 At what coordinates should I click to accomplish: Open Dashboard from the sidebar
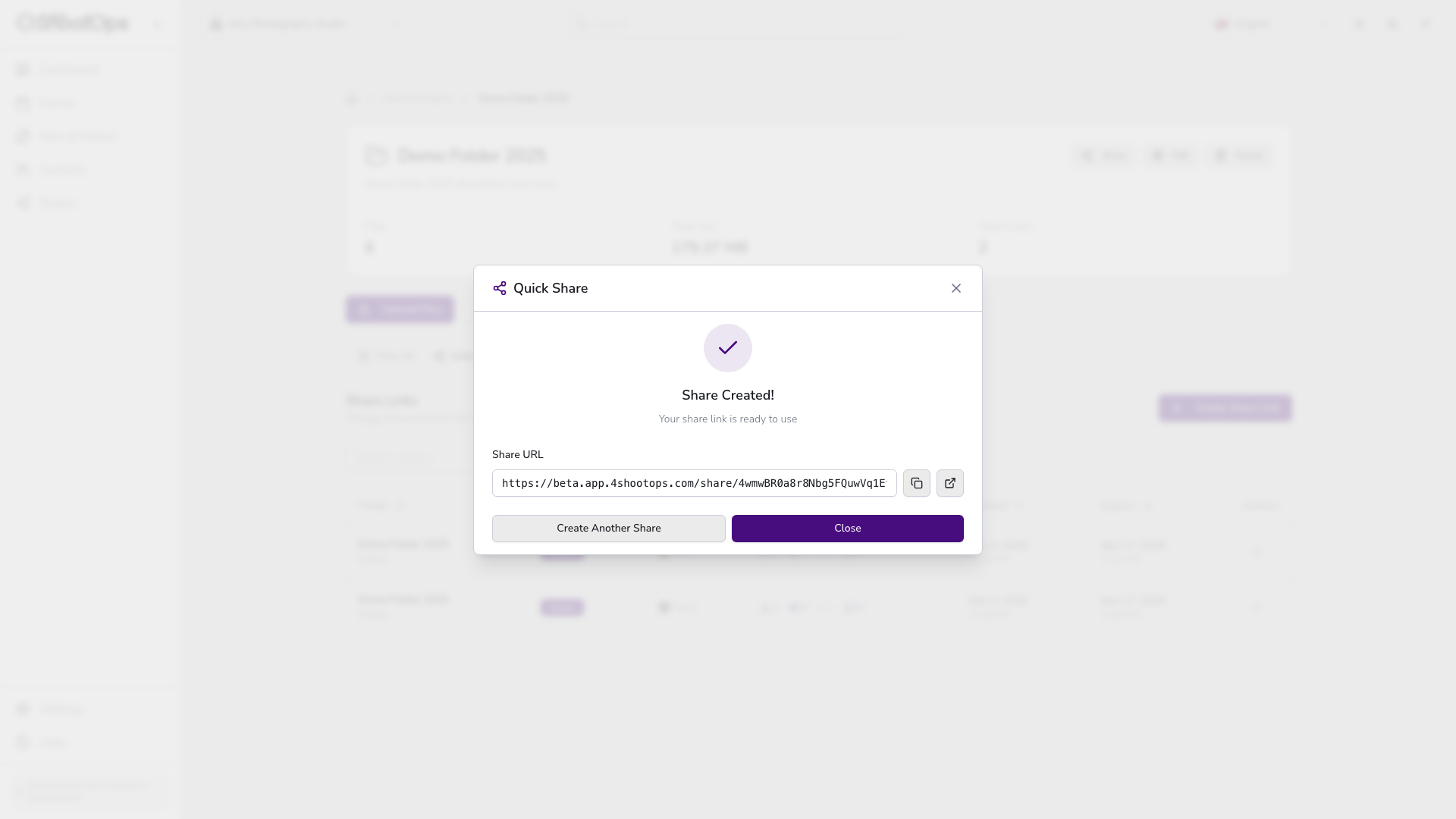pos(68,70)
